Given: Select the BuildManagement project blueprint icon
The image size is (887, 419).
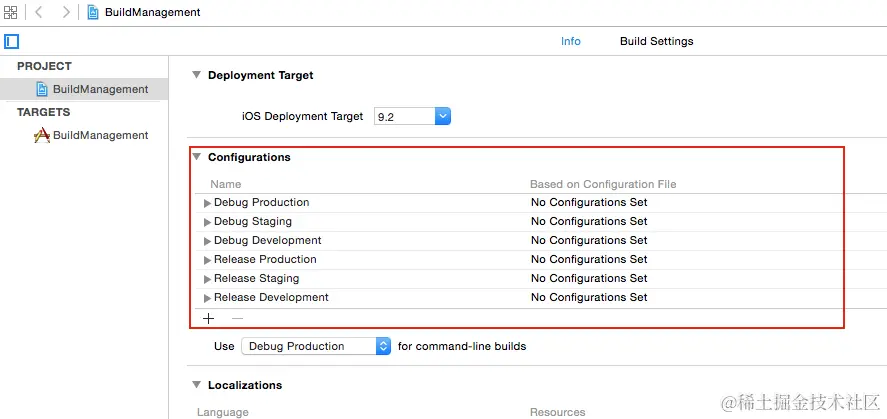Looking at the screenshot, I should (42, 89).
